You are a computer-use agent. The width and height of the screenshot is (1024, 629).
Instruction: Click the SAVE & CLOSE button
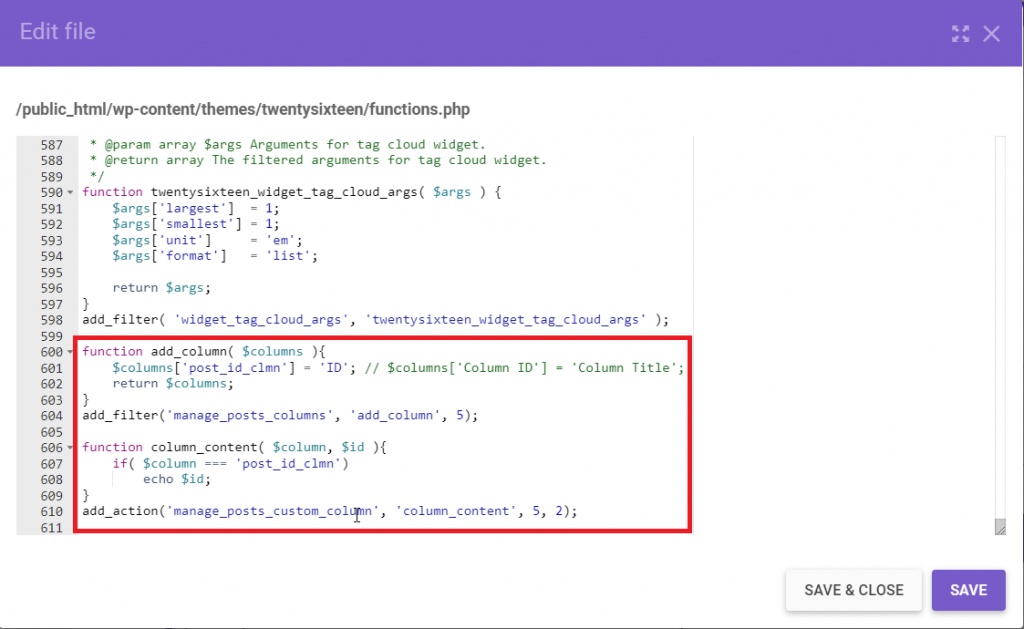pyautogui.click(x=853, y=590)
